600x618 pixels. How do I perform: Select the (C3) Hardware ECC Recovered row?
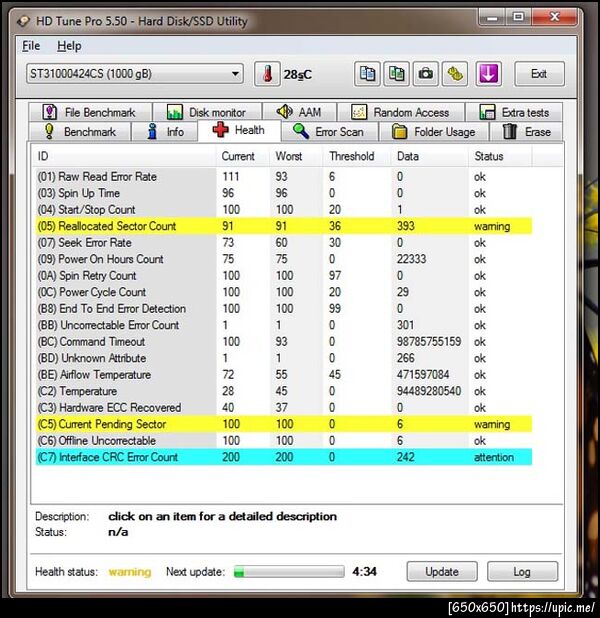coord(283,408)
